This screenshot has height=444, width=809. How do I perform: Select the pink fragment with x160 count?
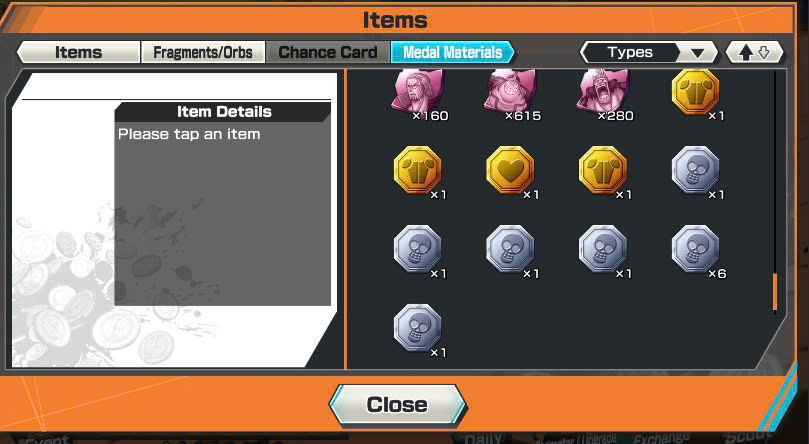point(417,92)
